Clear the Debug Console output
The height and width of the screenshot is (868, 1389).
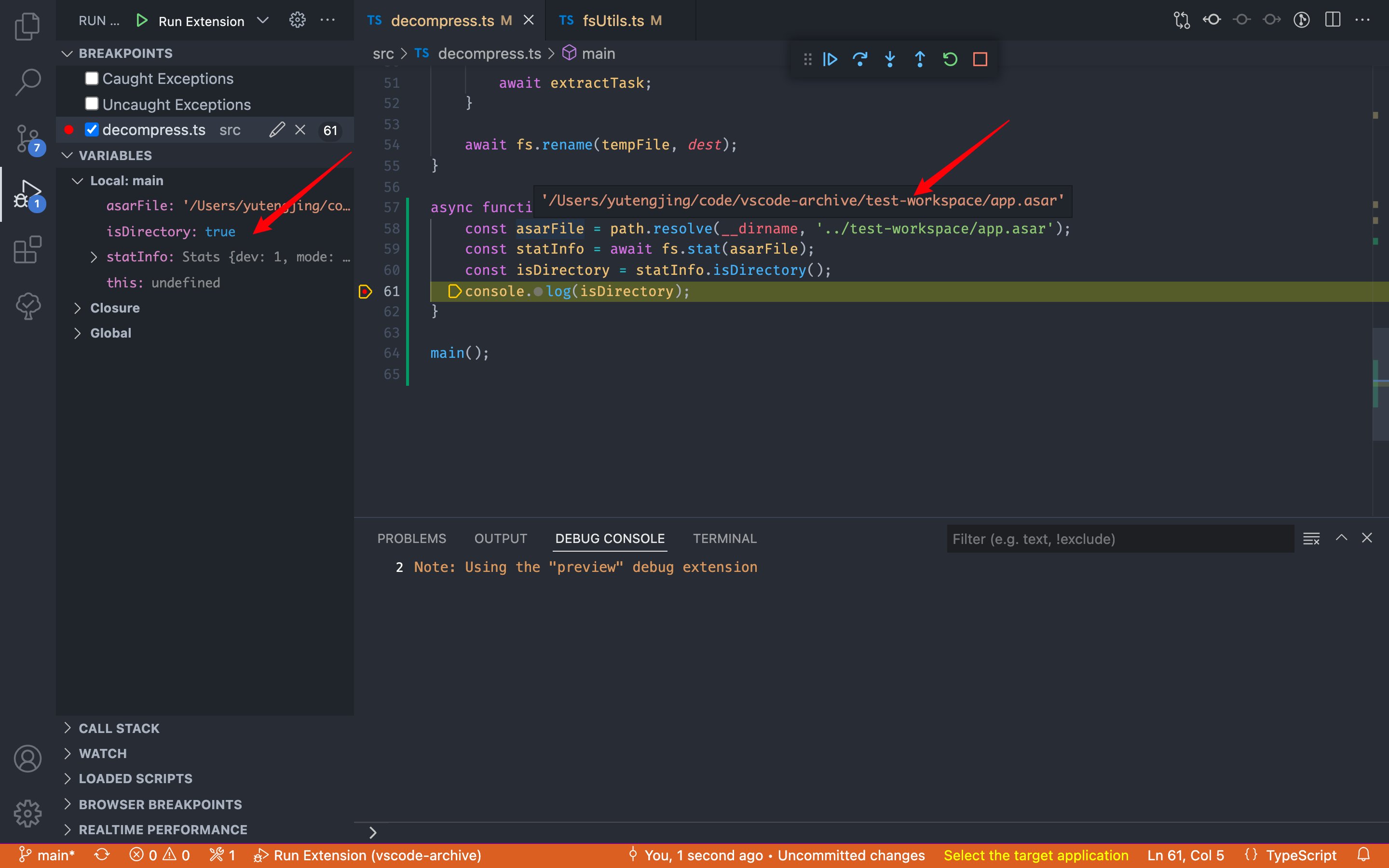coord(1312,539)
